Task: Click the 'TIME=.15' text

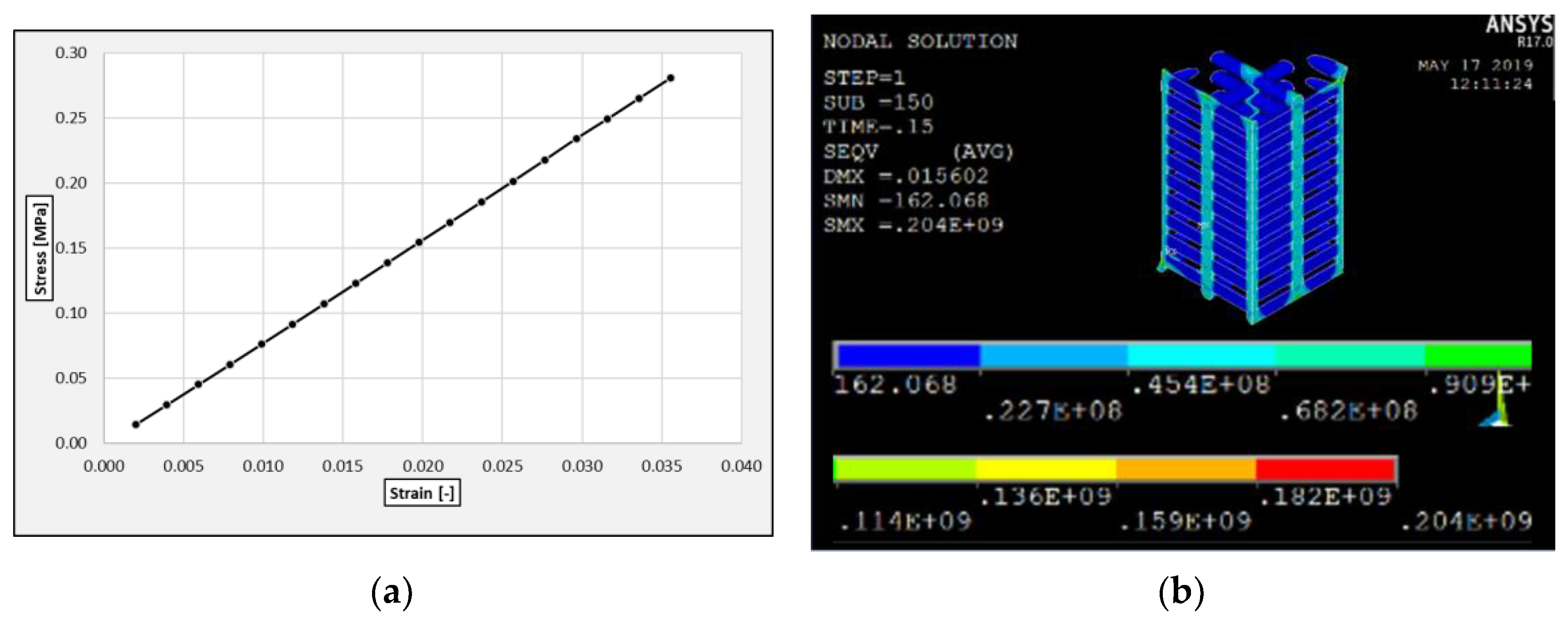Action: 878,127
